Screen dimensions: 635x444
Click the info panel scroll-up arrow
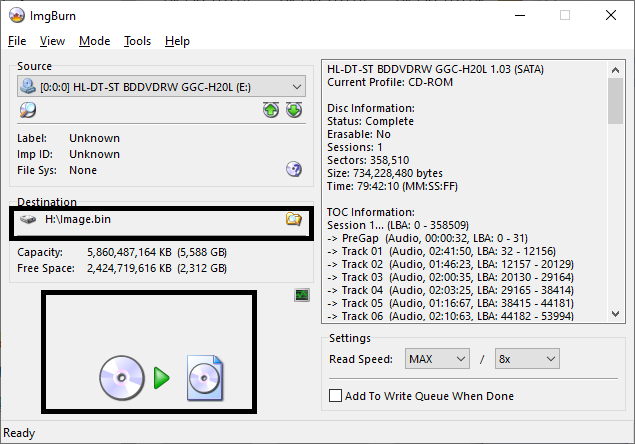click(x=616, y=70)
